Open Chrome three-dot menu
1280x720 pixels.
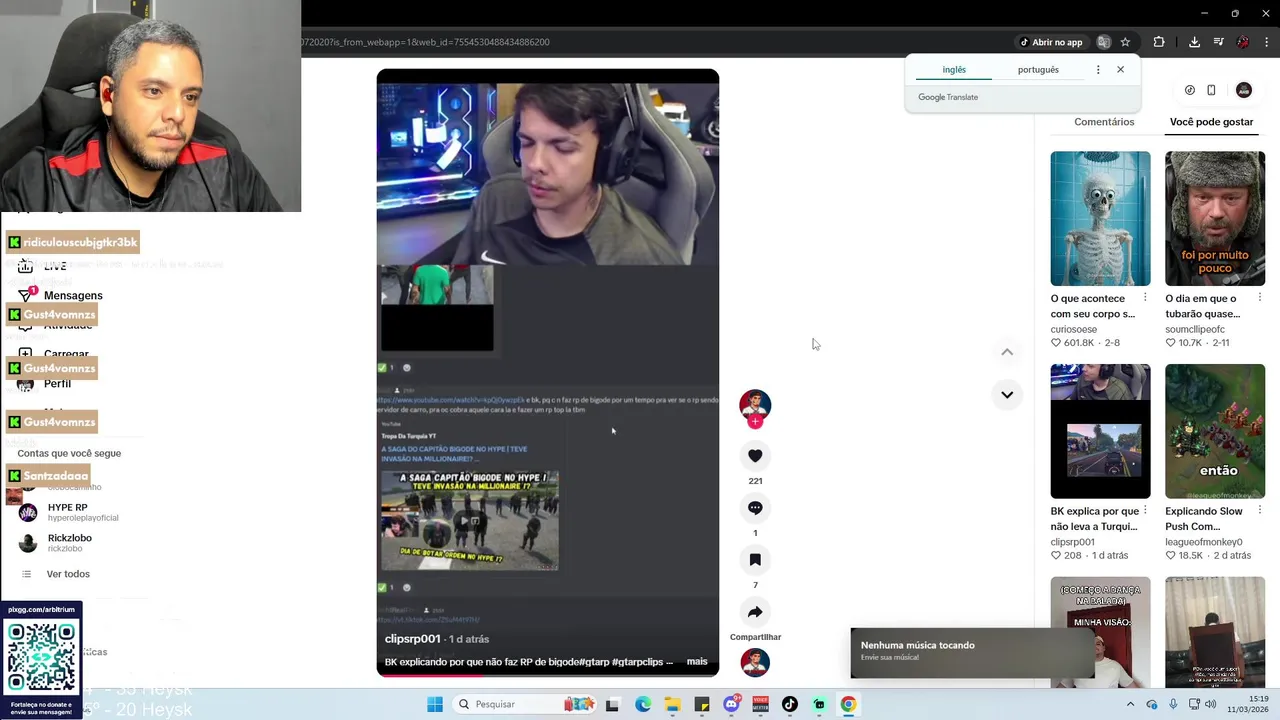(x=1267, y=42)
